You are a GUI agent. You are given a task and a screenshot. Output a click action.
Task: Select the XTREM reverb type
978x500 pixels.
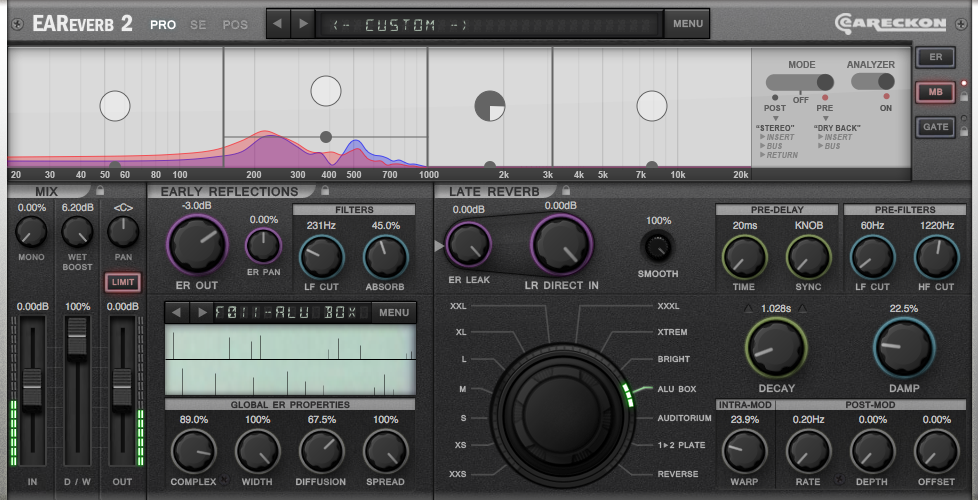(x=672, y=332)
